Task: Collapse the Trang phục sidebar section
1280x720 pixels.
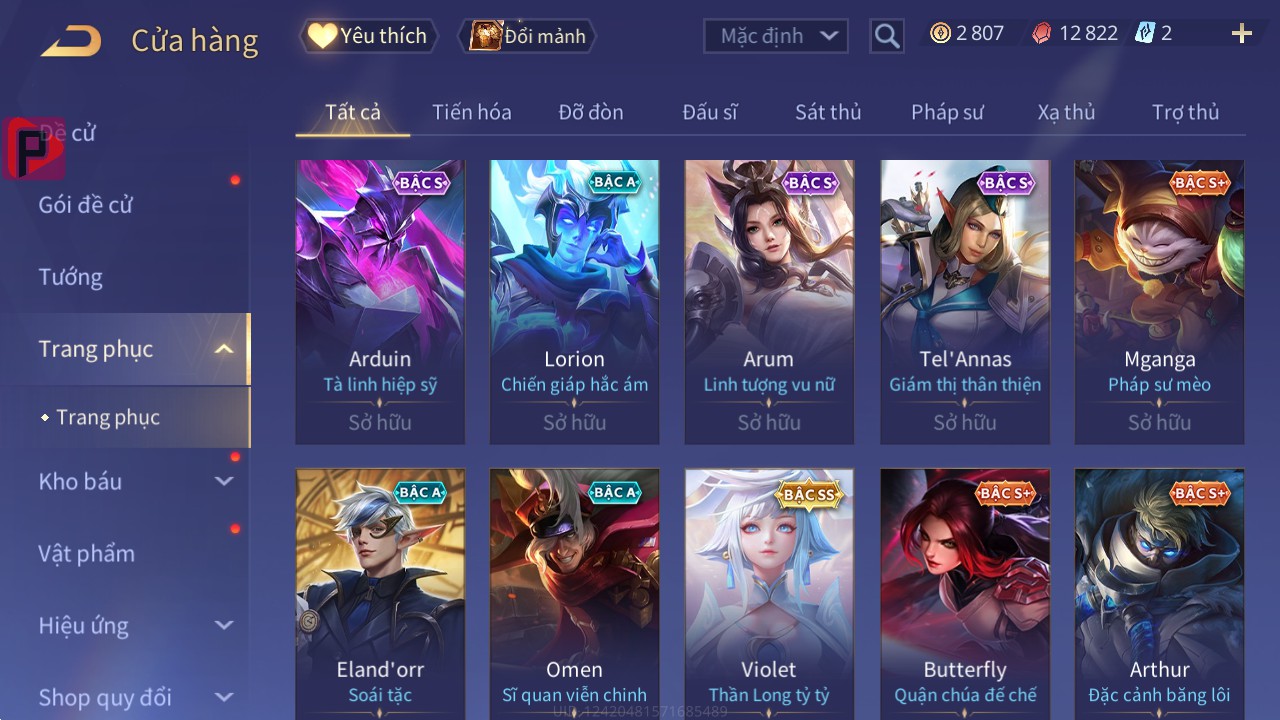Action: tap(224, 349)
